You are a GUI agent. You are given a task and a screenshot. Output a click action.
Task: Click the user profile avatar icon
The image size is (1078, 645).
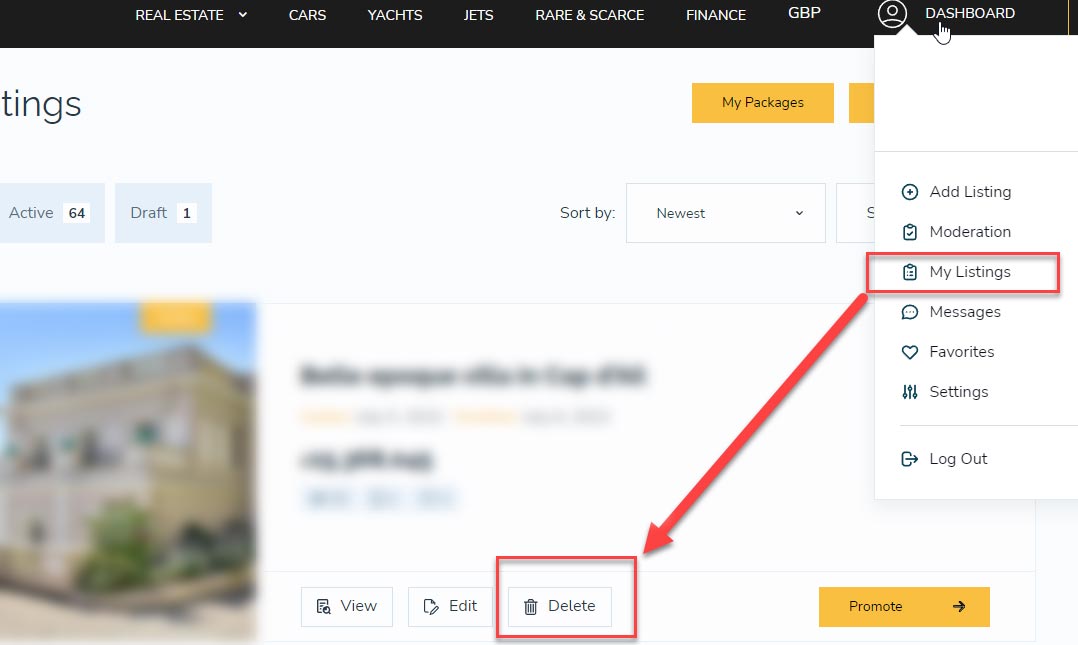[892, 14]
